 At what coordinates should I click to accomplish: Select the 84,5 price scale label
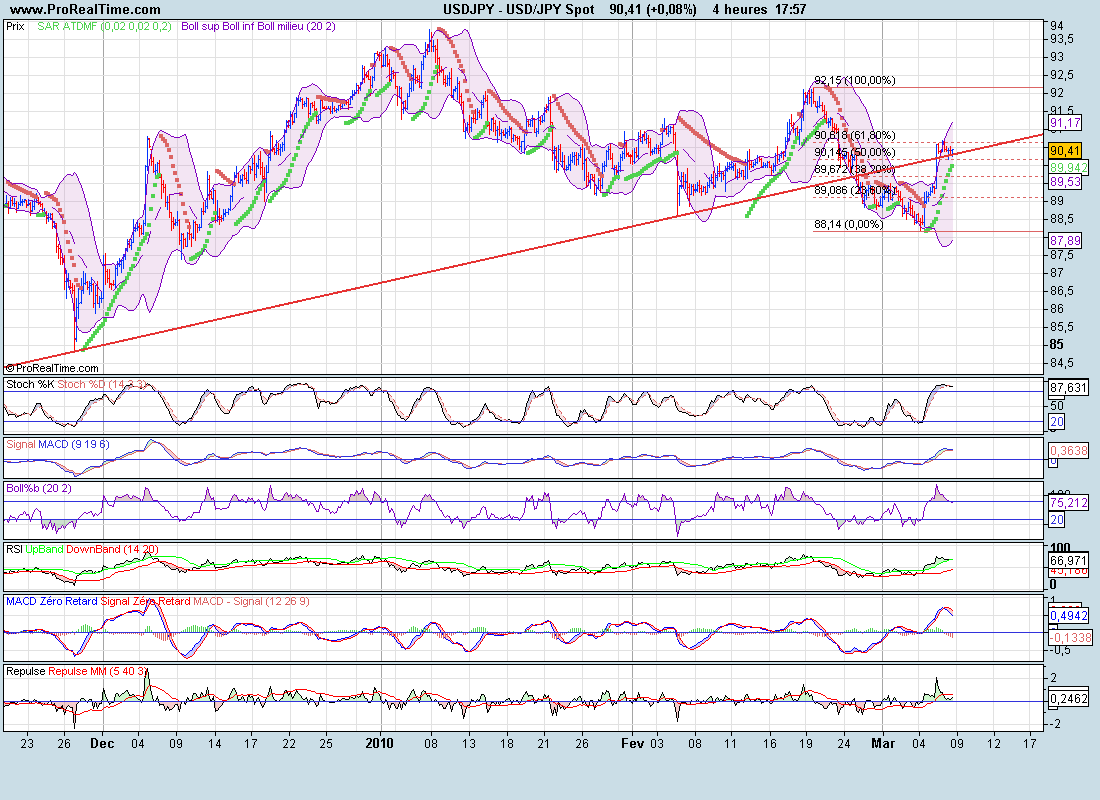pyautogui.click(x=1061, y=363)
